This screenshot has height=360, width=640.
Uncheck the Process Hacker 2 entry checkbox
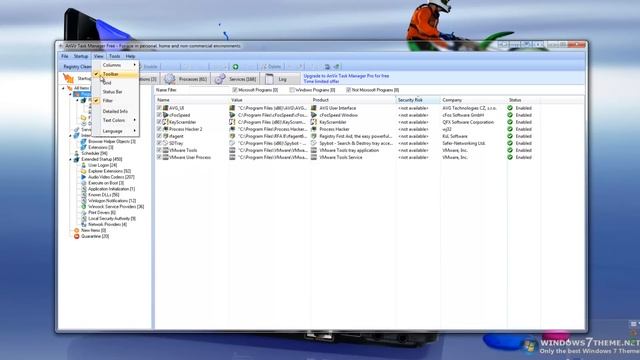pos(159,129)
